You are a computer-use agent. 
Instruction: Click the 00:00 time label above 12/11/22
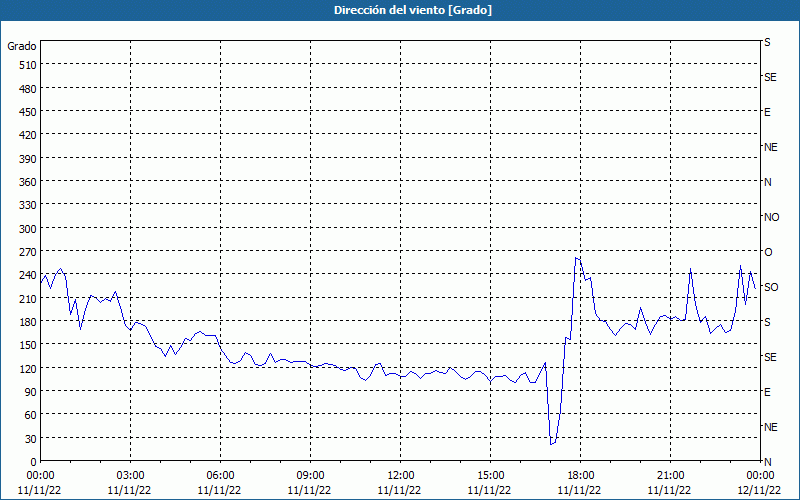[760, 476]
